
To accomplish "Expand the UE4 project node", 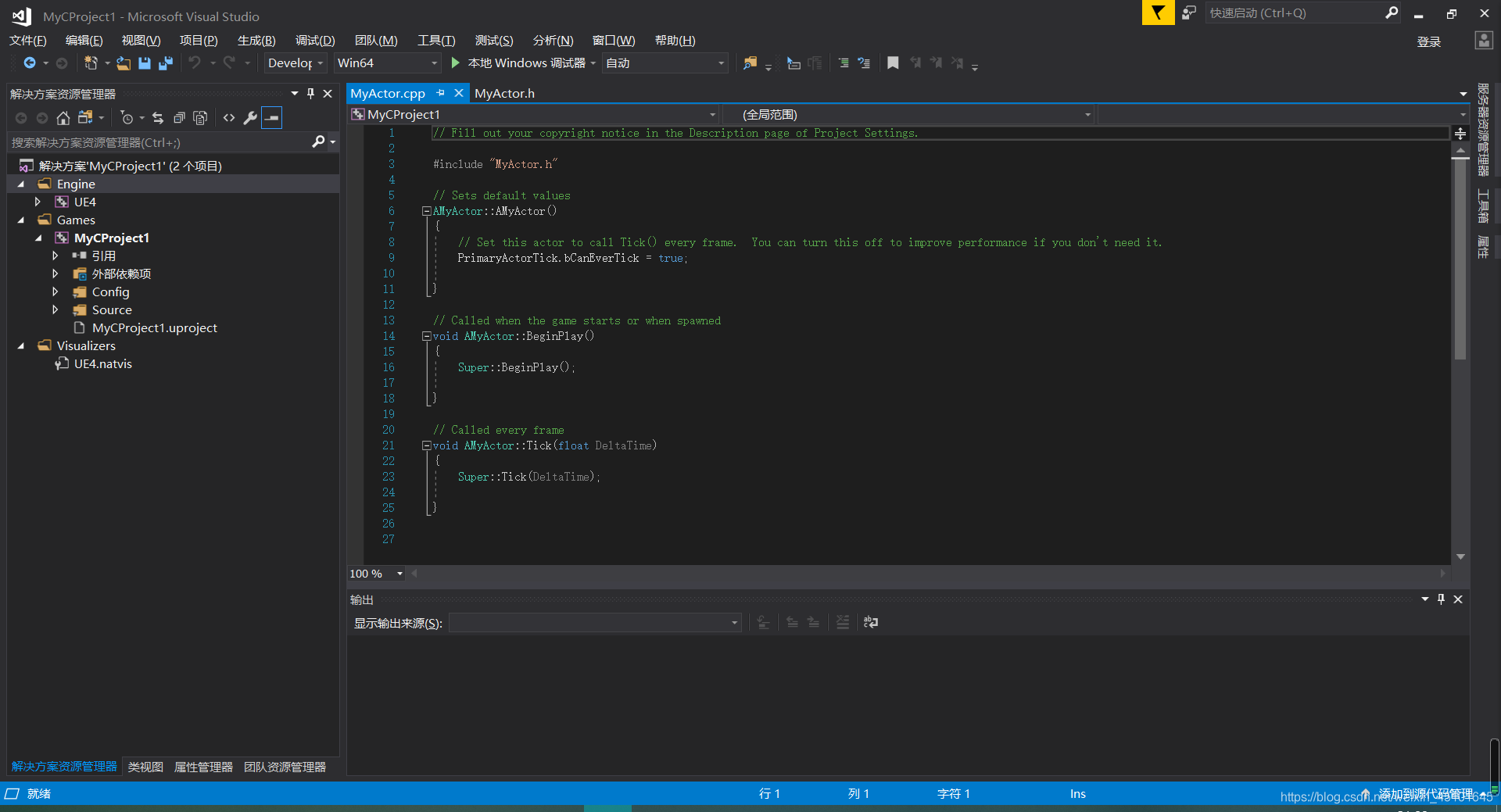I will click(38, 202).
